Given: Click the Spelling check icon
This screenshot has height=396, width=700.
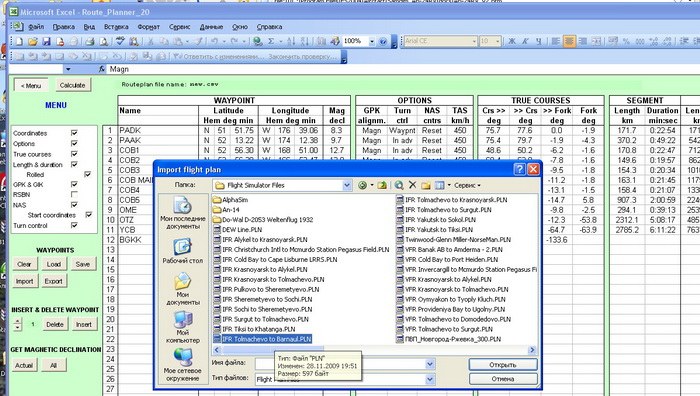Looking at the screenshot, I should [120, 42].
